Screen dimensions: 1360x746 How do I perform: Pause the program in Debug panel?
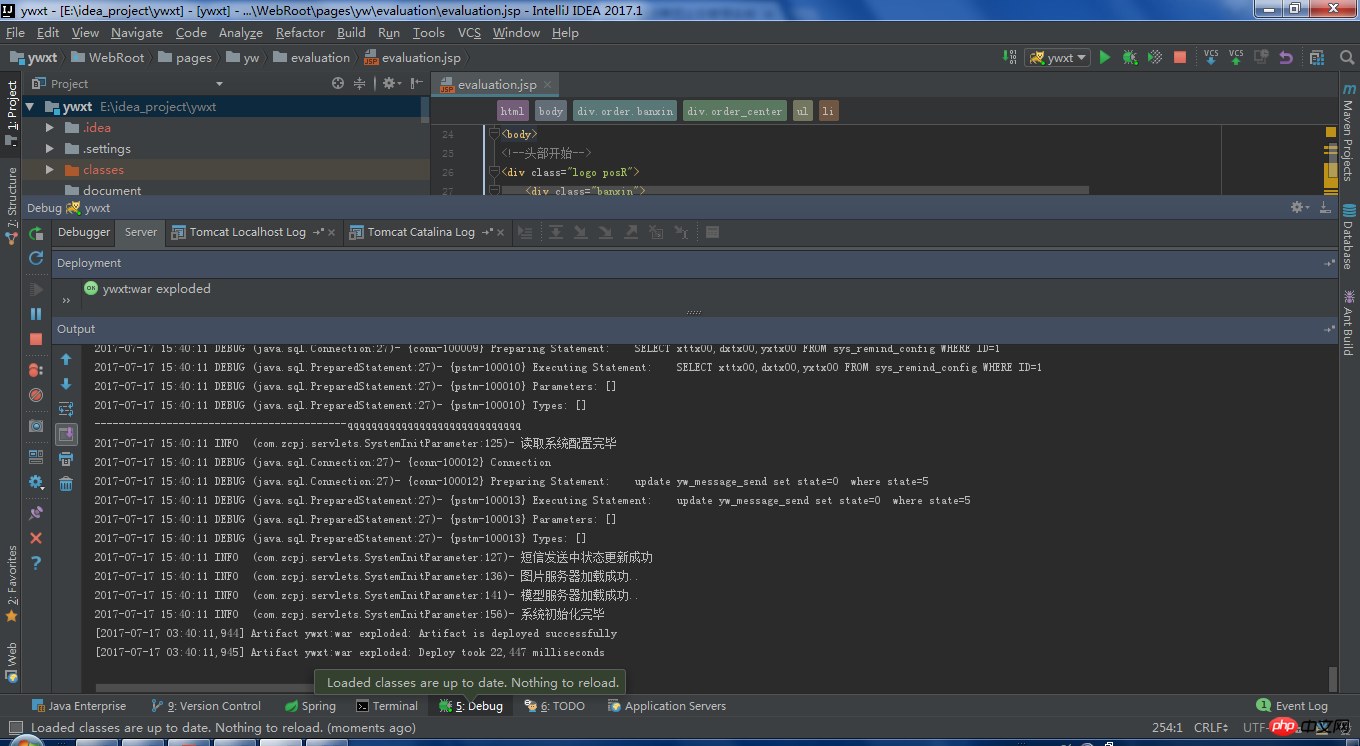pos(36,314)
